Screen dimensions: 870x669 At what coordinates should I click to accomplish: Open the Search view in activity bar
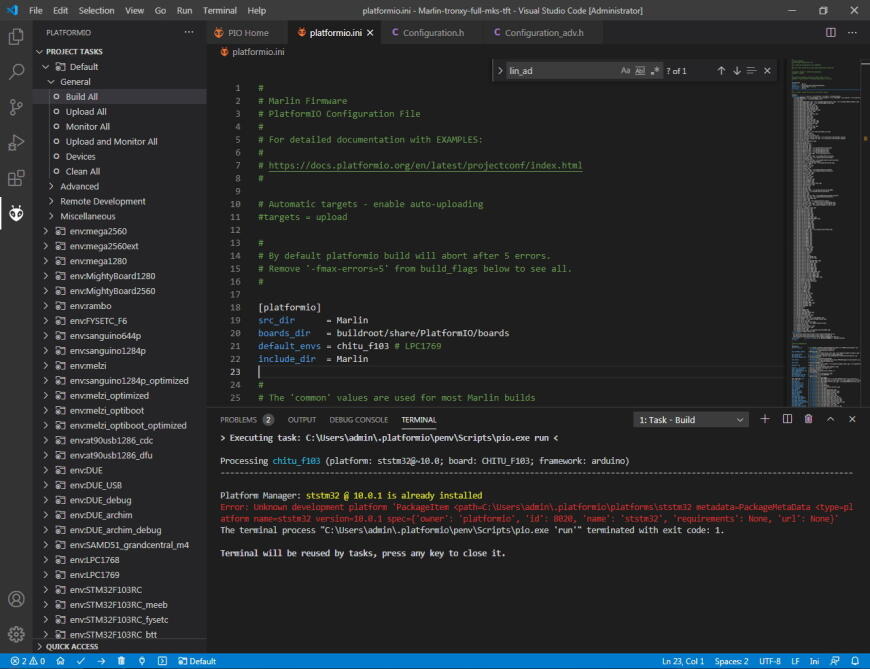(x=16, y=72)
